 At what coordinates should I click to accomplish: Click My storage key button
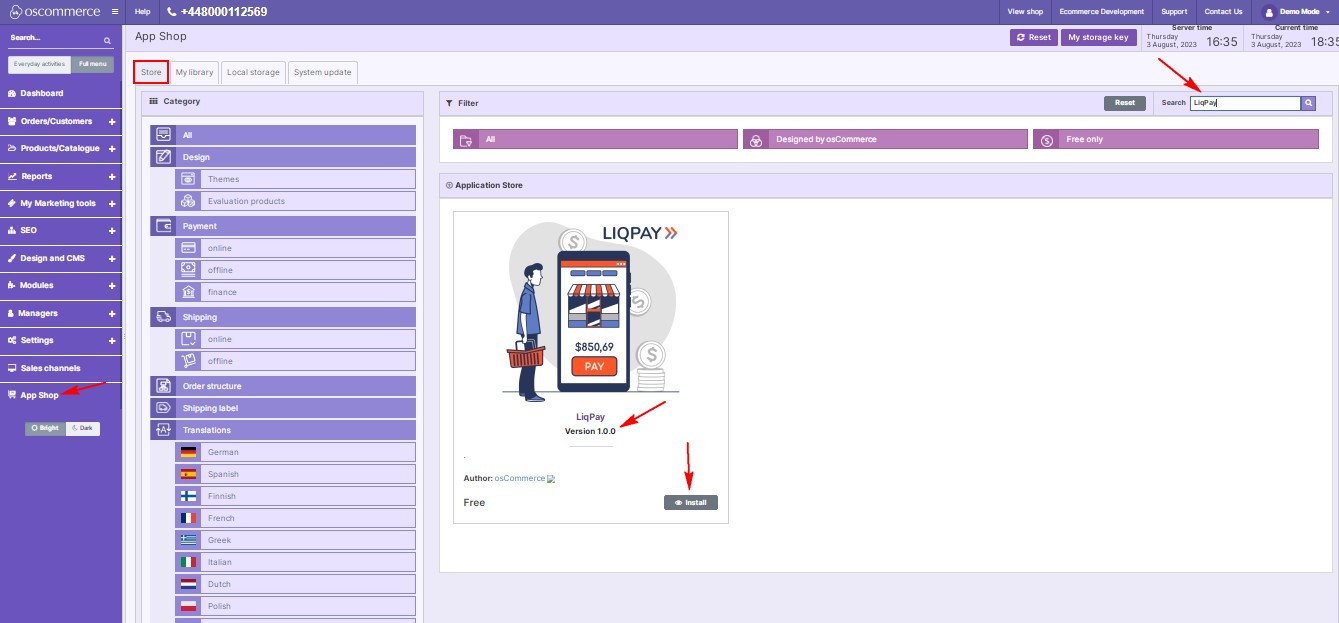[1098, 37]
